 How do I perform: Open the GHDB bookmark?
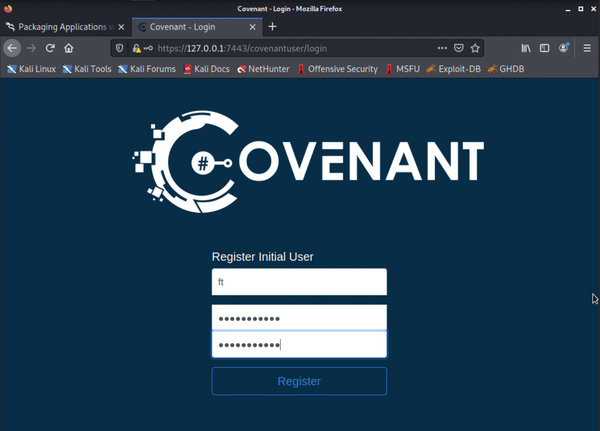(x=506, y=69)
